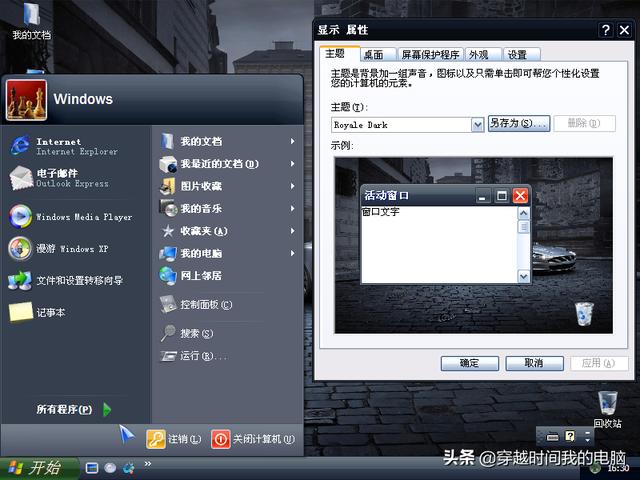Viewport: 640px width, 480px height.
Task: Switch to 屏幕保护程序 tab
Action: tap(431, 55)
